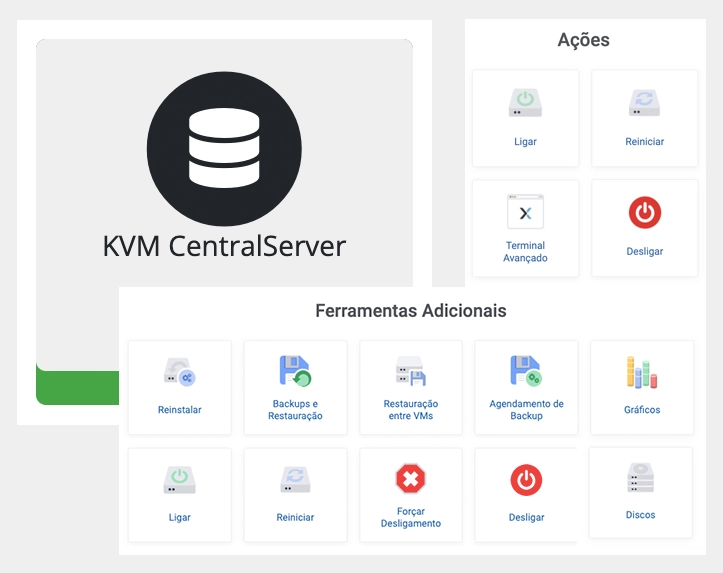Select the KVM CentralServer title text
Screen dimensions: 723x573
[224, 245]
